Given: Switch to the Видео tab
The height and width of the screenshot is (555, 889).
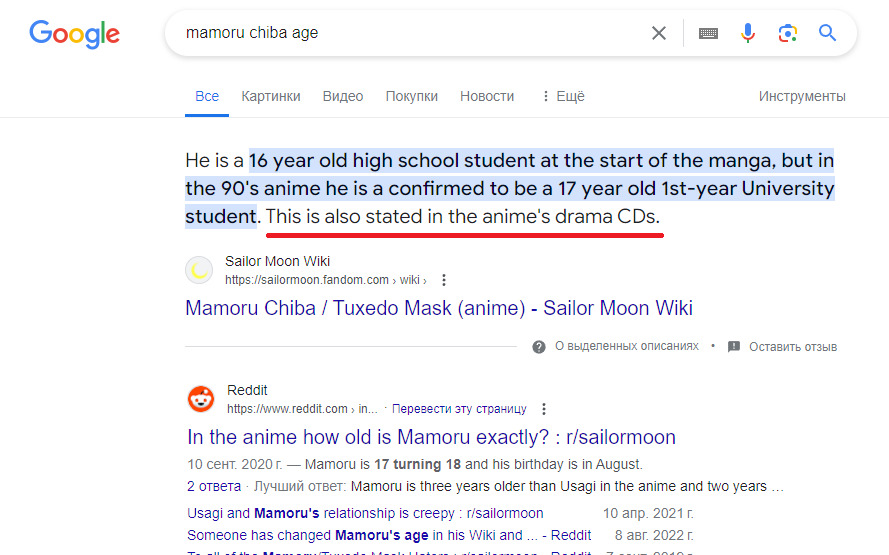Looking at the screenshot, I should tap(343, 96).
